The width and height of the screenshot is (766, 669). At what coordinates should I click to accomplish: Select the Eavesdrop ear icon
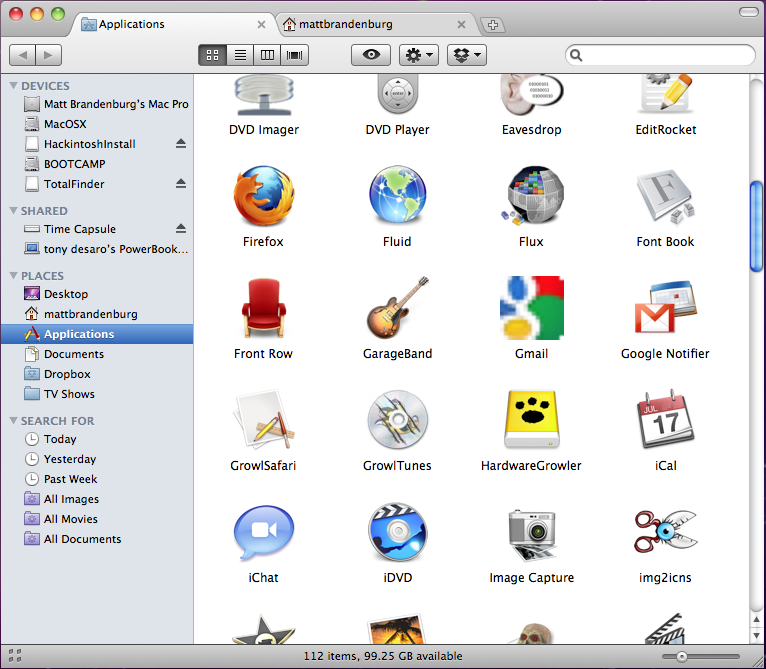[x=532, y=94]
